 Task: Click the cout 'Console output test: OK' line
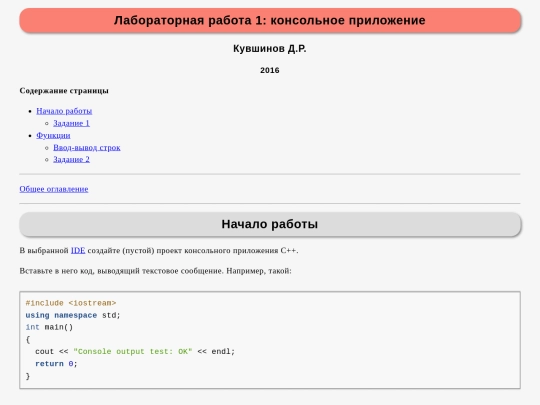pos(135,352)
